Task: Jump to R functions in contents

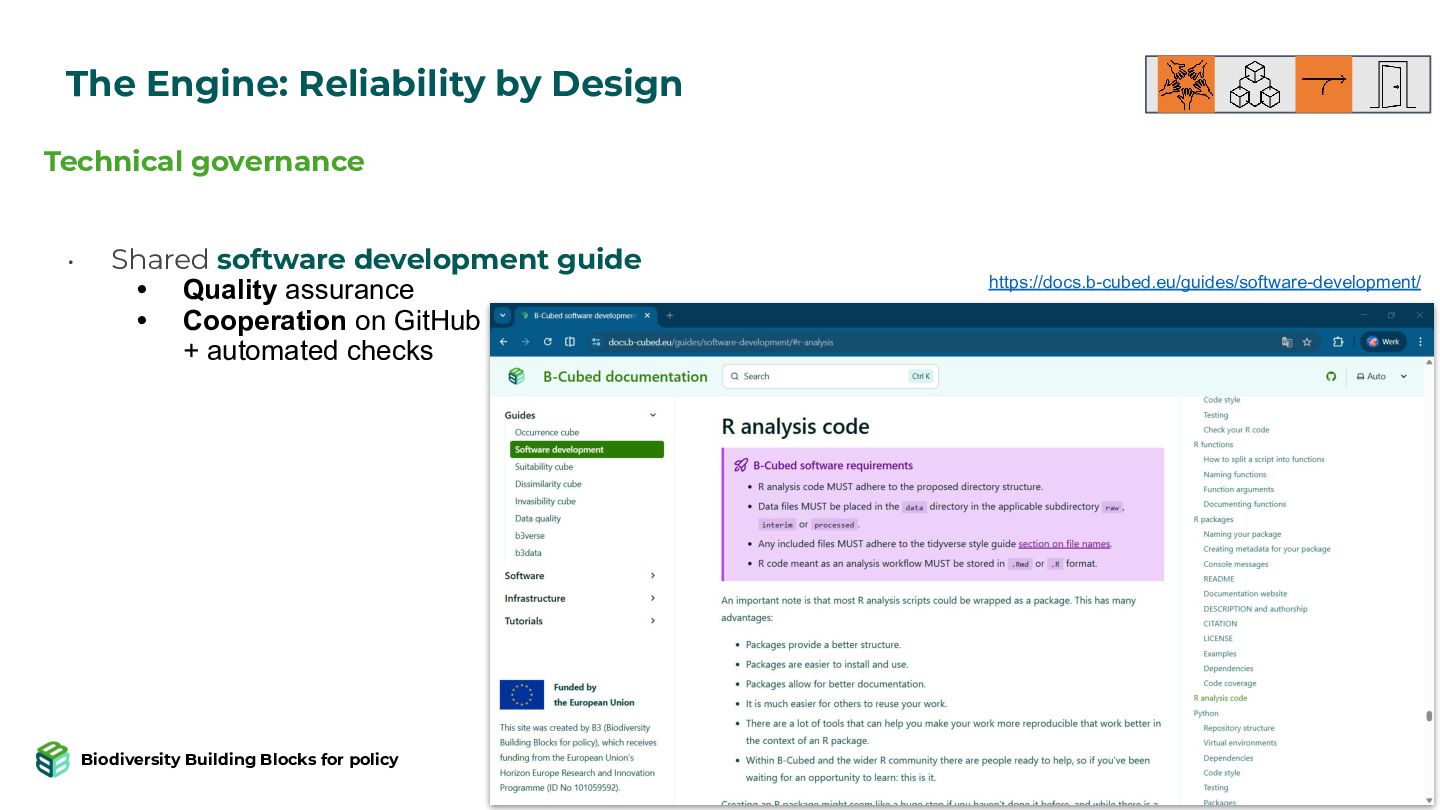Action: tap(1213, 445)
